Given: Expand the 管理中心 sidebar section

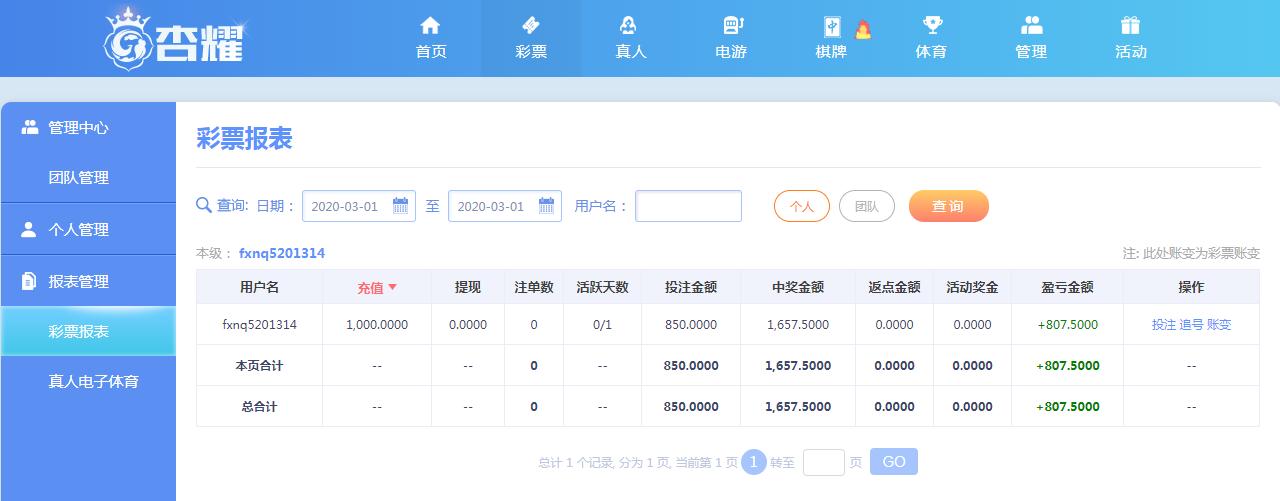Looking at the screenshot, I should pyautogui.click(x=88, y=127).
